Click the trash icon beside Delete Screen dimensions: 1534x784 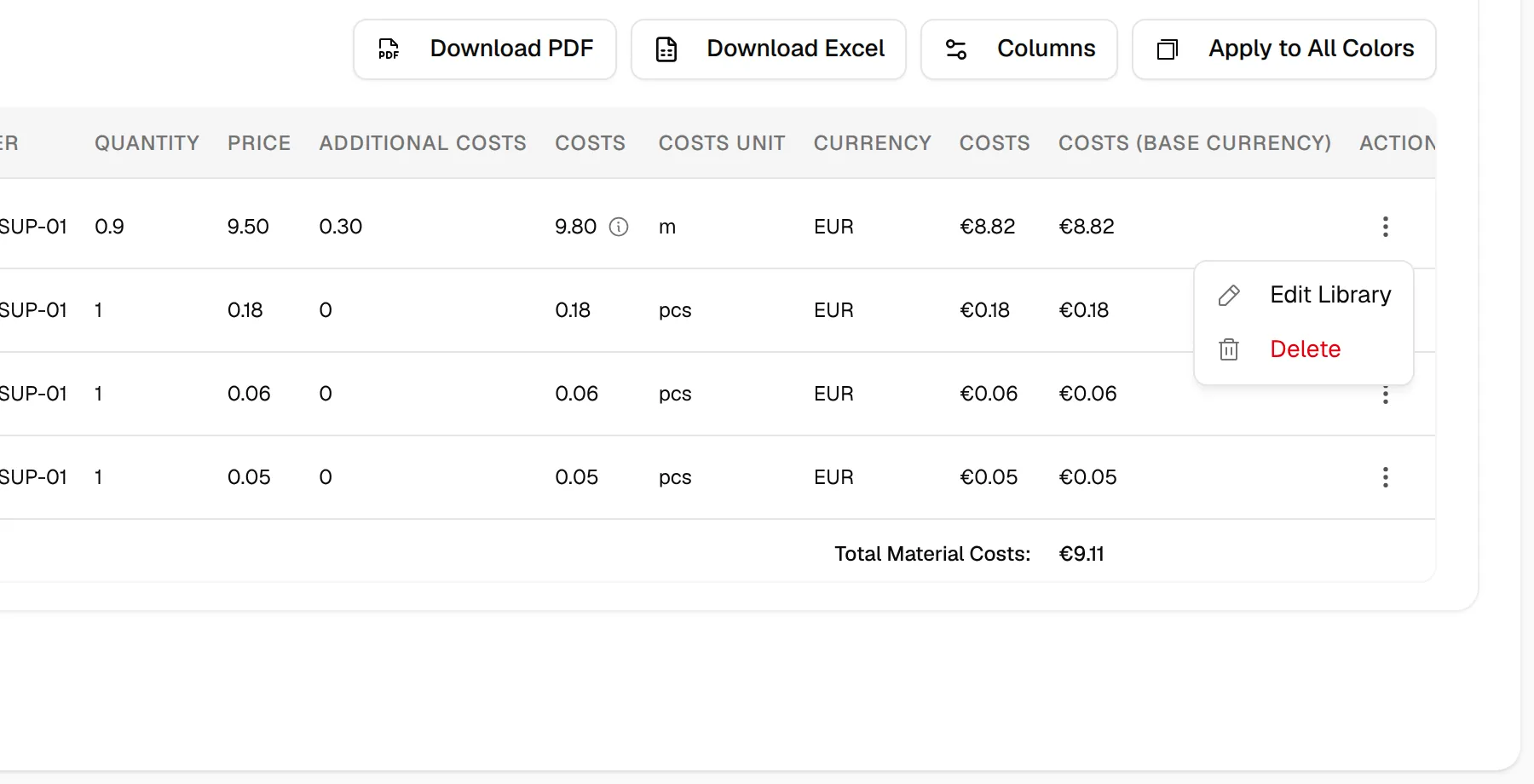coord(1229,349)
